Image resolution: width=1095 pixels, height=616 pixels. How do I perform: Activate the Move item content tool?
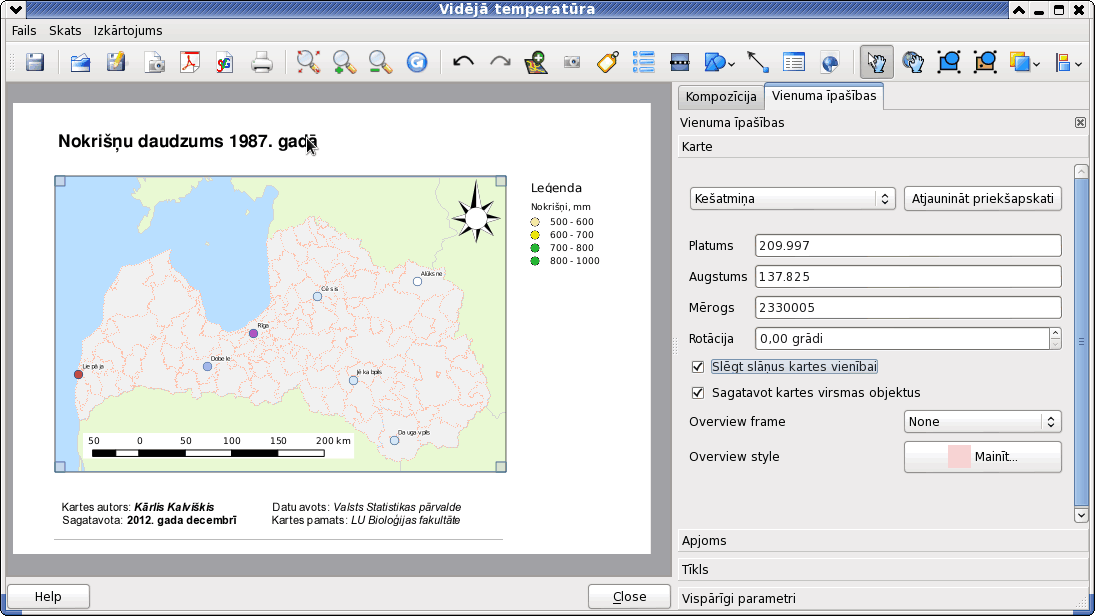point(913,62)
